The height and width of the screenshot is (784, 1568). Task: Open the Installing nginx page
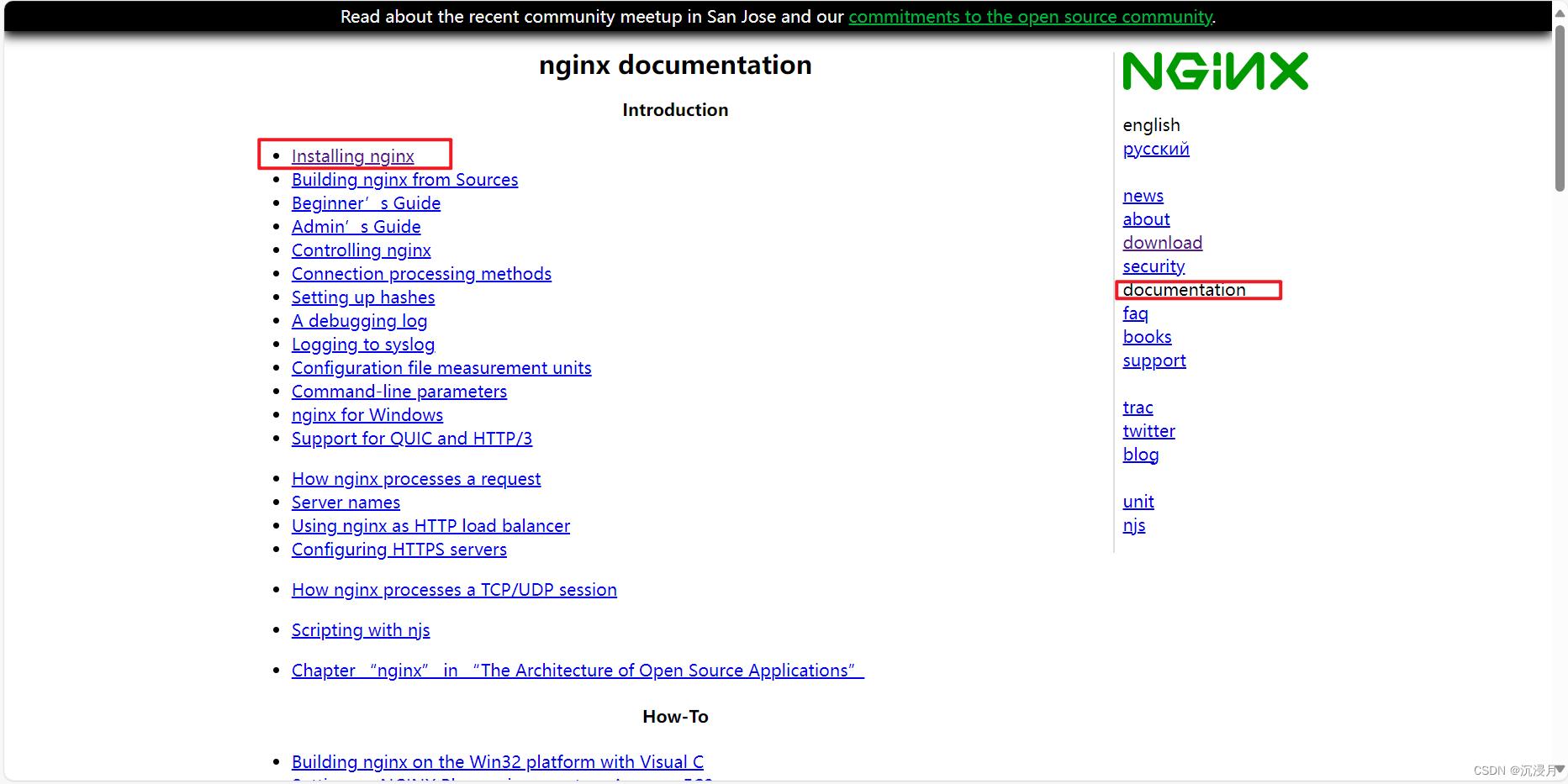pos(352,155)
